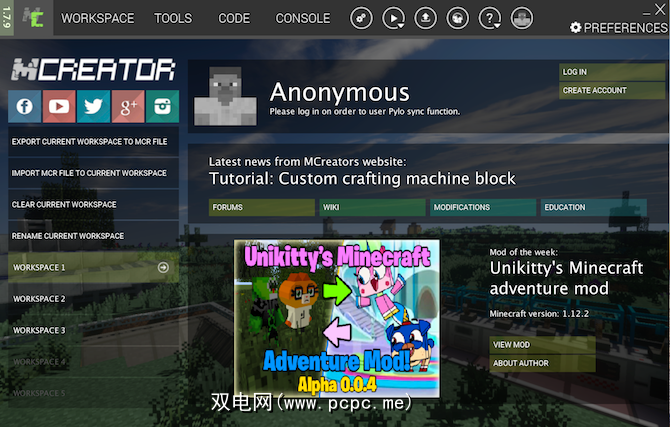This screenshot has width=670, height=427.
Task: Click Clear Current Workspace
Action: coord(93,204)
